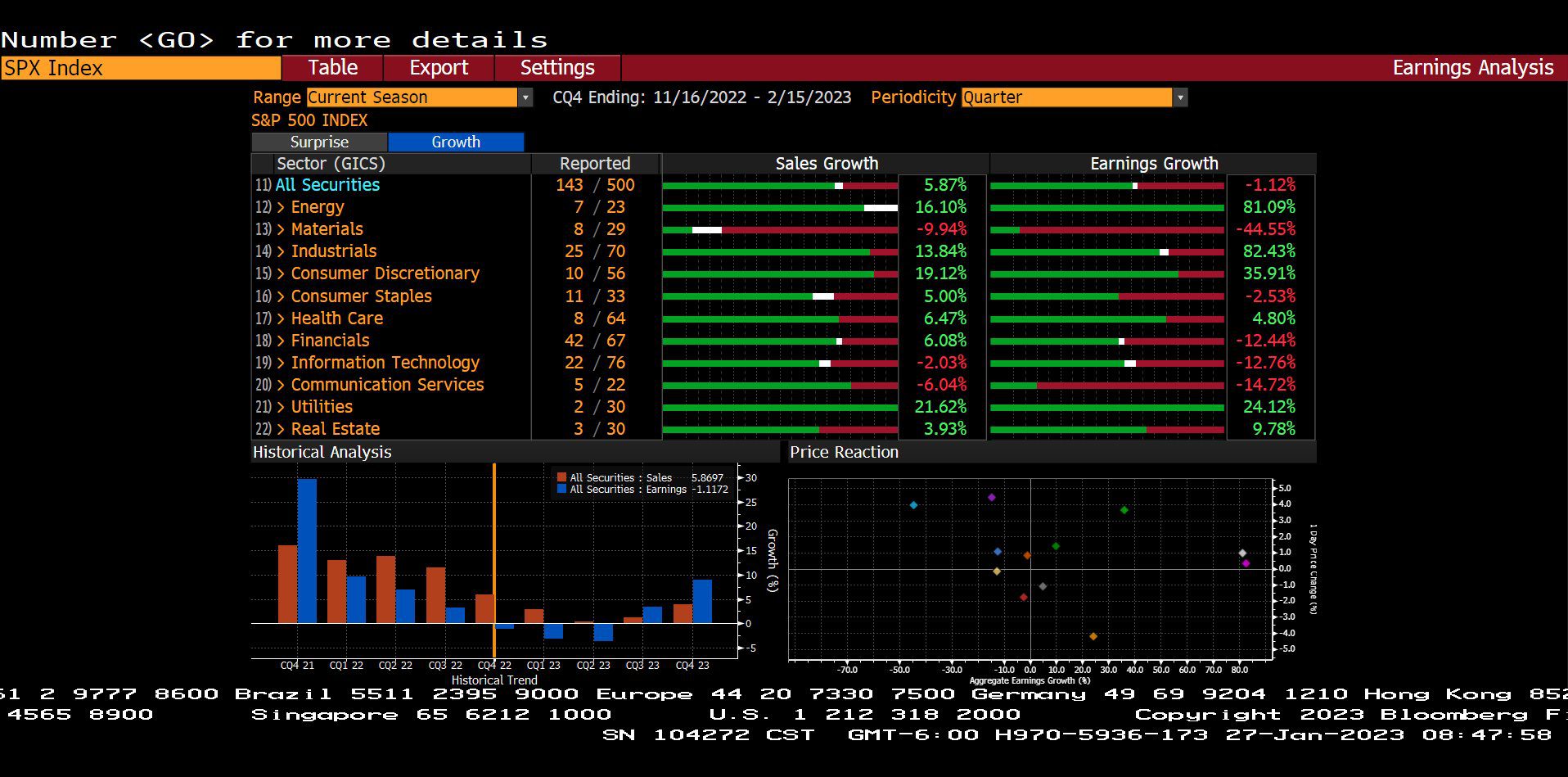Click the All Securities Earnings legend swatch
1568x777 pixels.
(561, 489)
